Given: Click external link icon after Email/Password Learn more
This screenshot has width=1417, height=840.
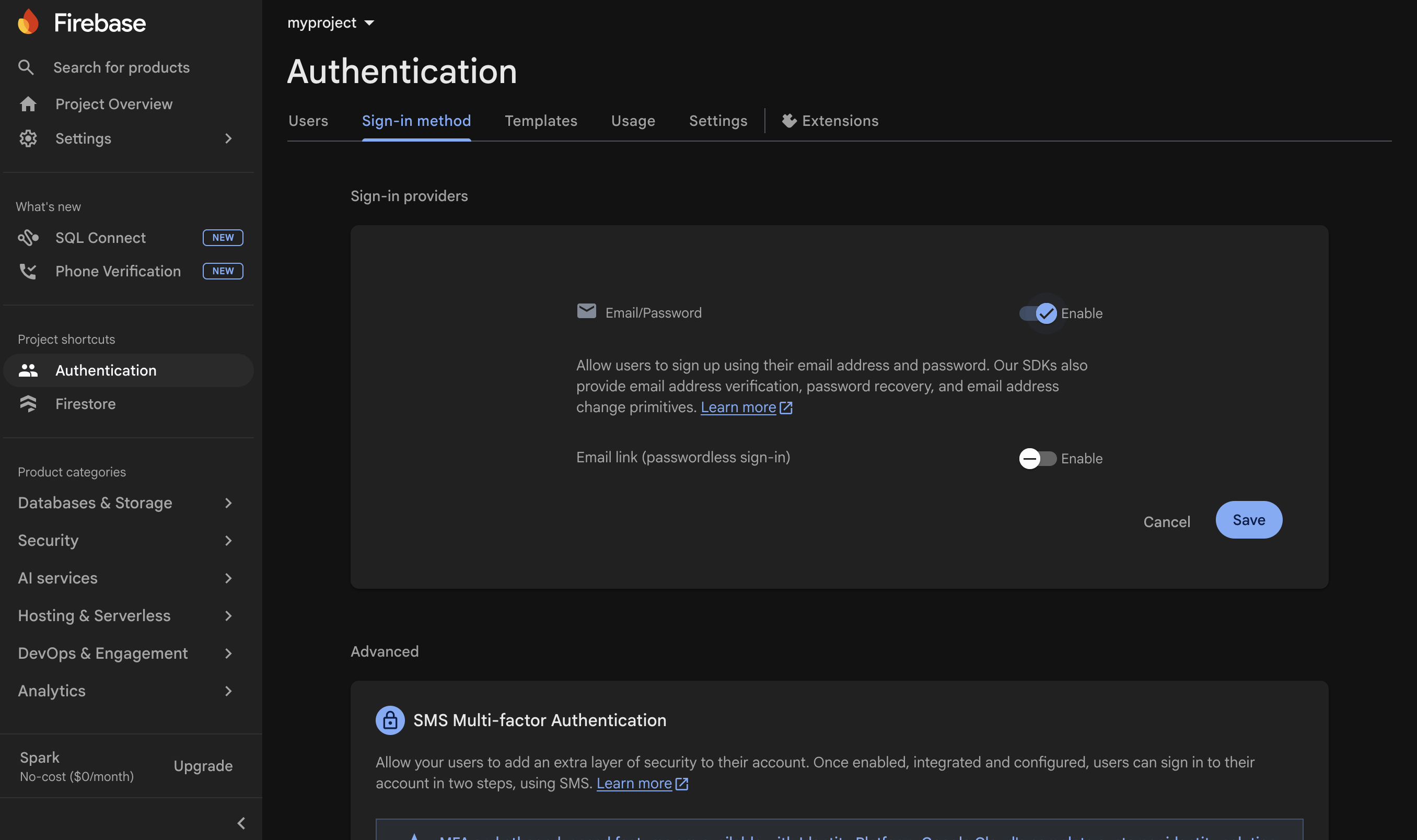Looking at the screenshot, I should (786, 407).
